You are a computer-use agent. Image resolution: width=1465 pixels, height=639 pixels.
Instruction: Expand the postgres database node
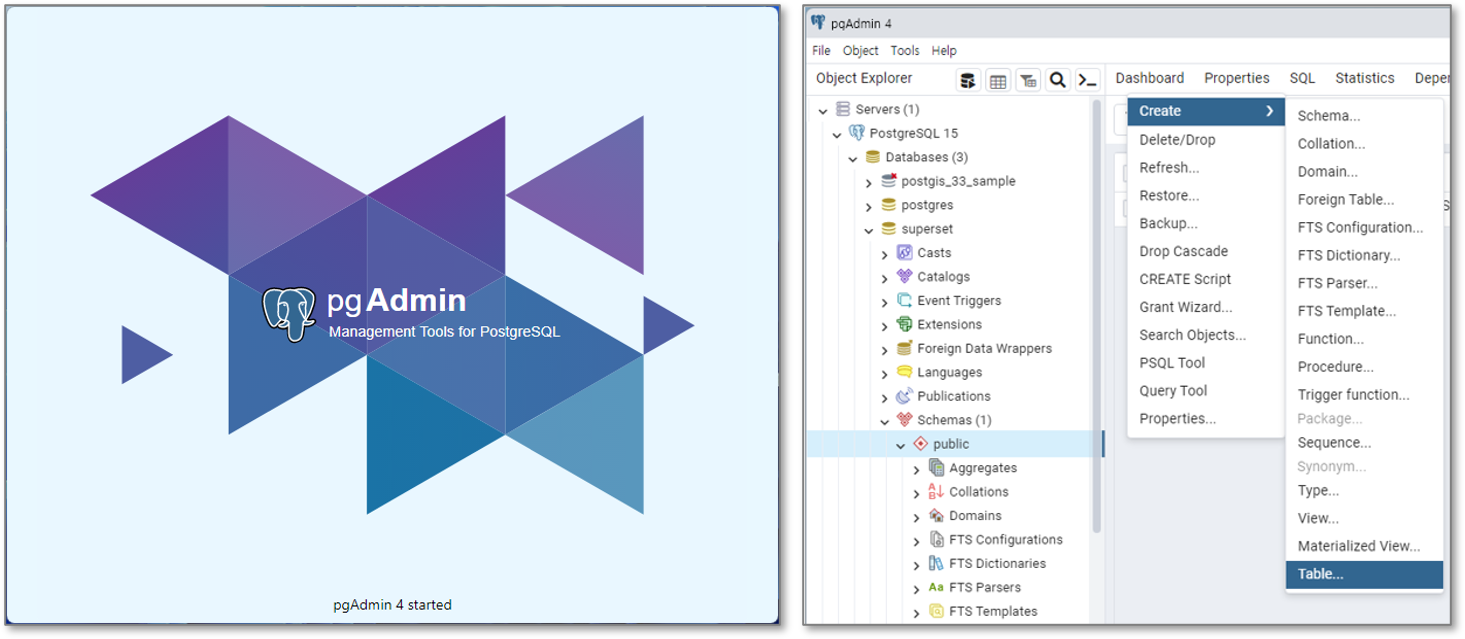pyautogui.click(x=869, y=206)
